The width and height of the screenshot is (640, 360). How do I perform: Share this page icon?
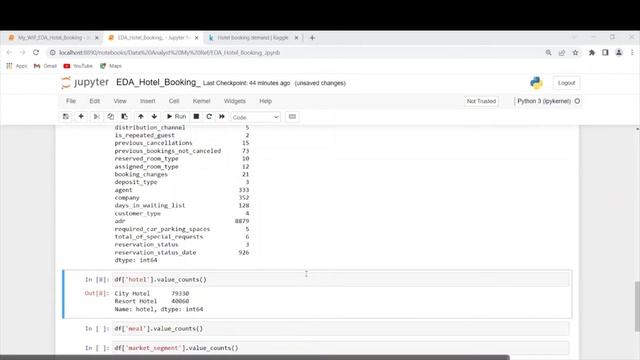(562, 53)
